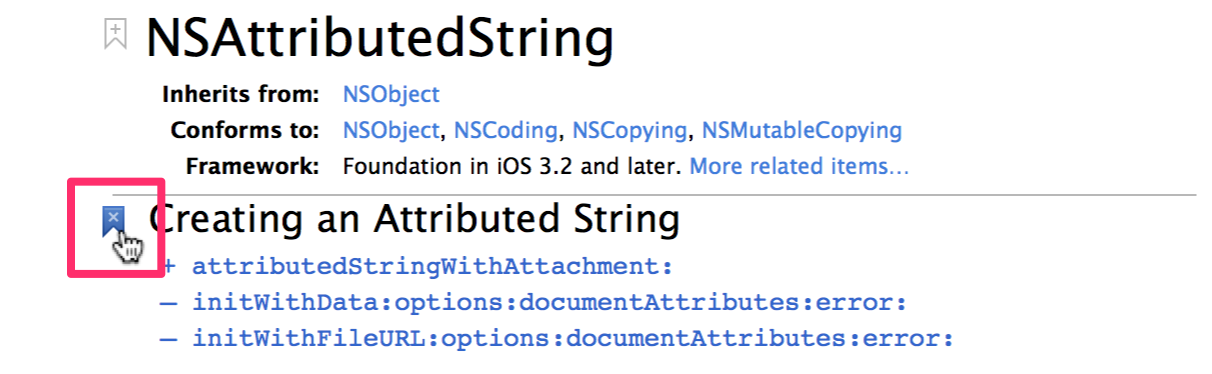This screenshot has width=1212, height=374.
Task: Click the plus sign before attributedStringWithAttachment:
Action: pyautogui.click(x=169, y=267)
